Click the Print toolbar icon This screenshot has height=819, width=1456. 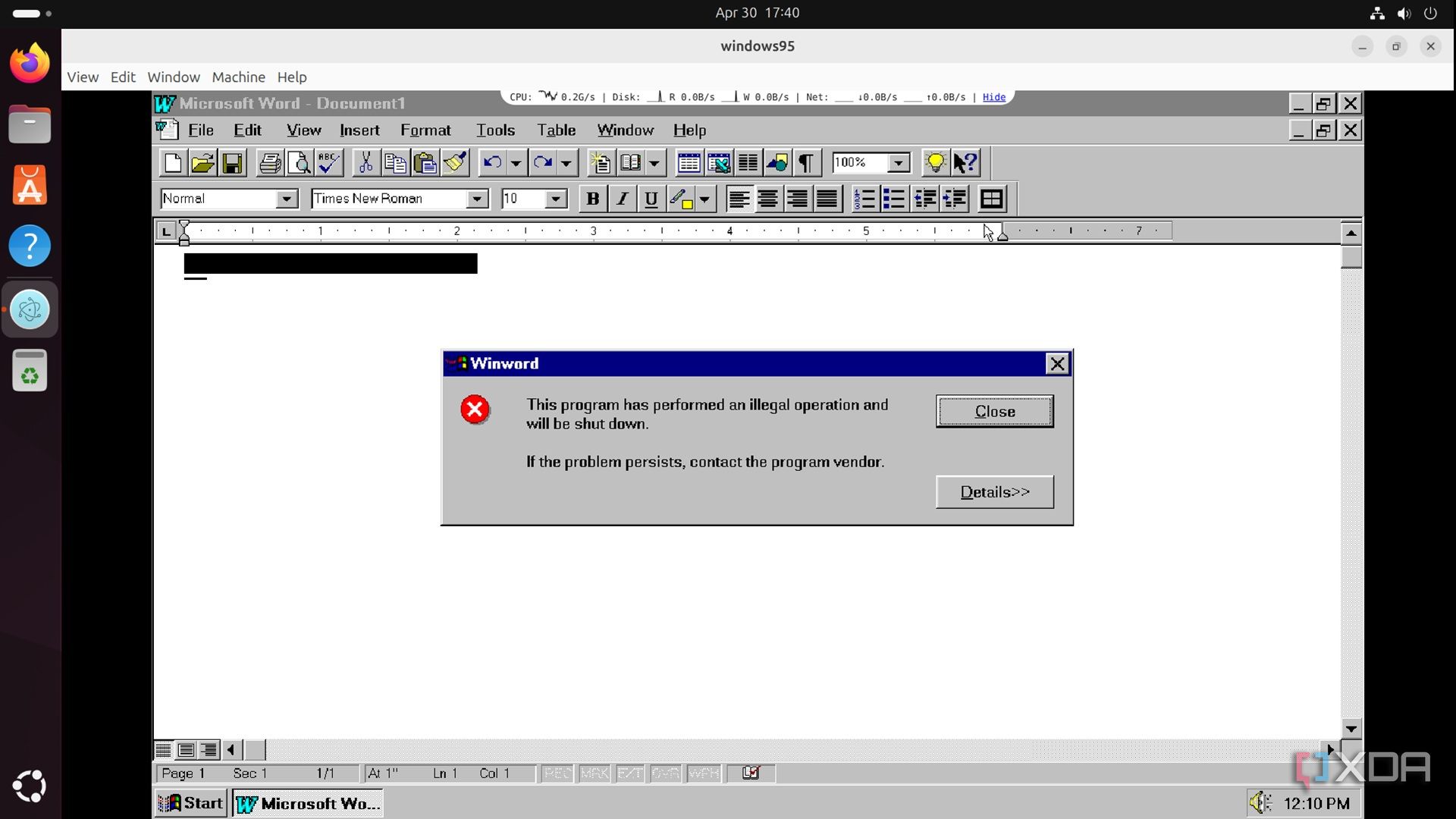point(270,163)
